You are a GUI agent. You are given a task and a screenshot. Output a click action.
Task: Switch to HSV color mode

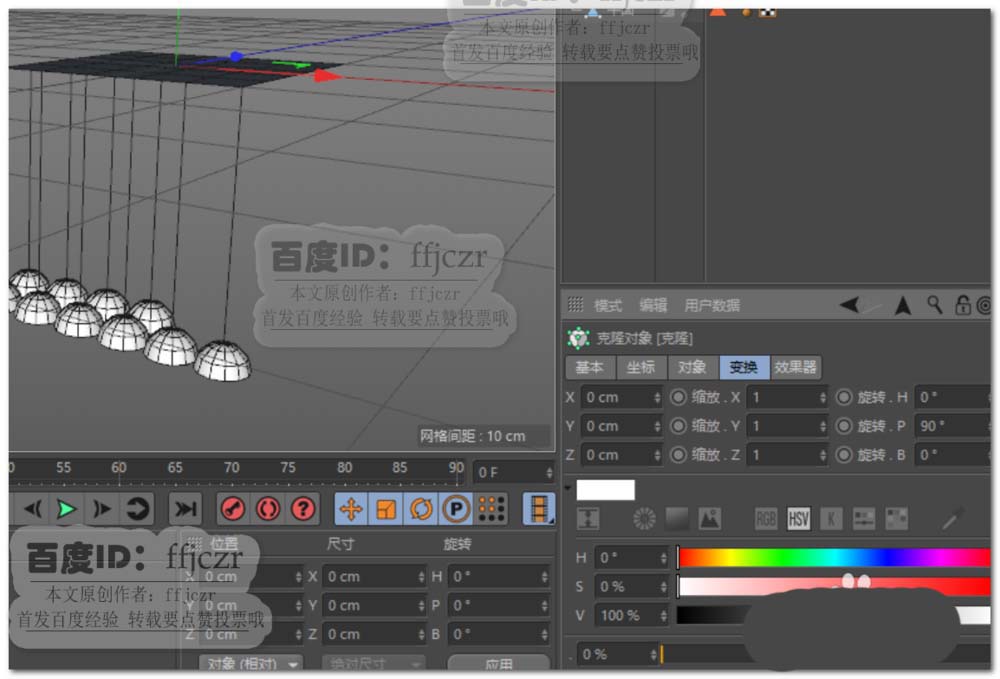click(x=798, y=519)
